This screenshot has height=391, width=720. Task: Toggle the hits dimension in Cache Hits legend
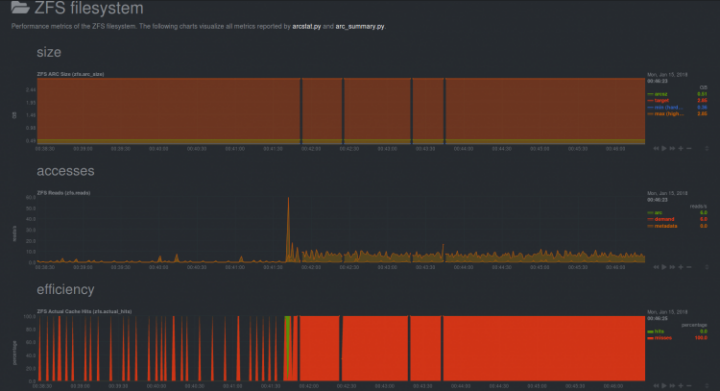click(656, 331)
